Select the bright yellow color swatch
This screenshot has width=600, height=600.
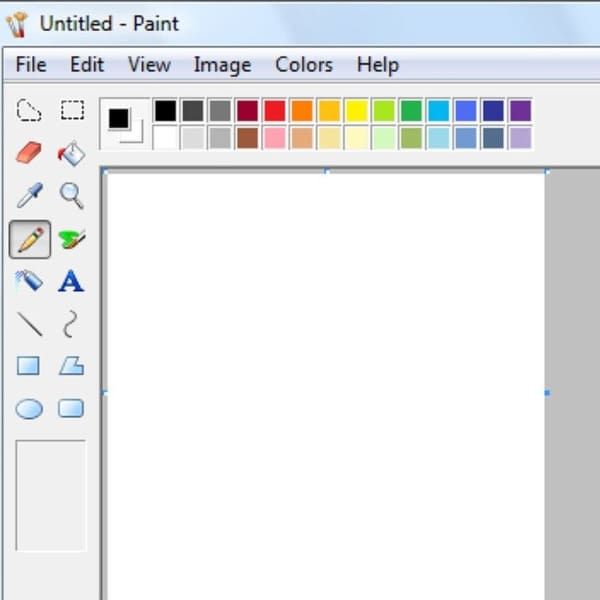point(357,111)
